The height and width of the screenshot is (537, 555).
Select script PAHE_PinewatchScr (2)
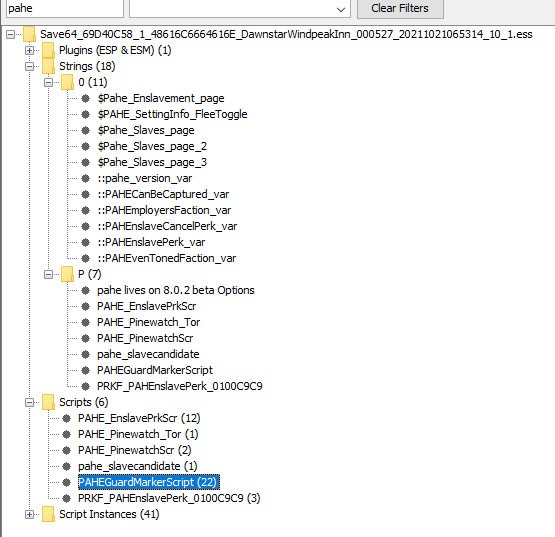click(135, 450)
